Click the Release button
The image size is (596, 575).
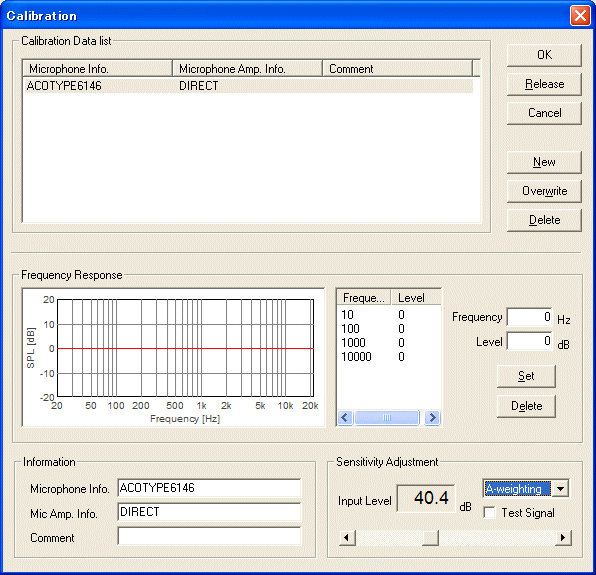tap(544, 84)
